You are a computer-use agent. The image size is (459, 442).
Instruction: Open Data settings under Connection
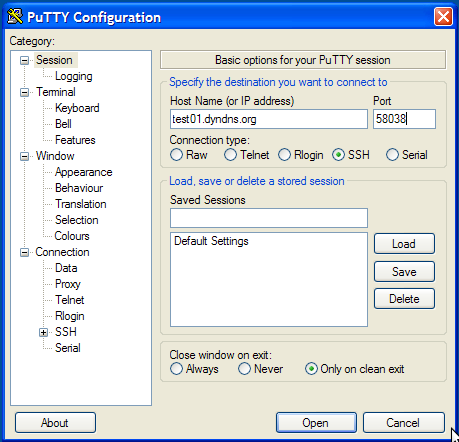click(x=66, y=268)
